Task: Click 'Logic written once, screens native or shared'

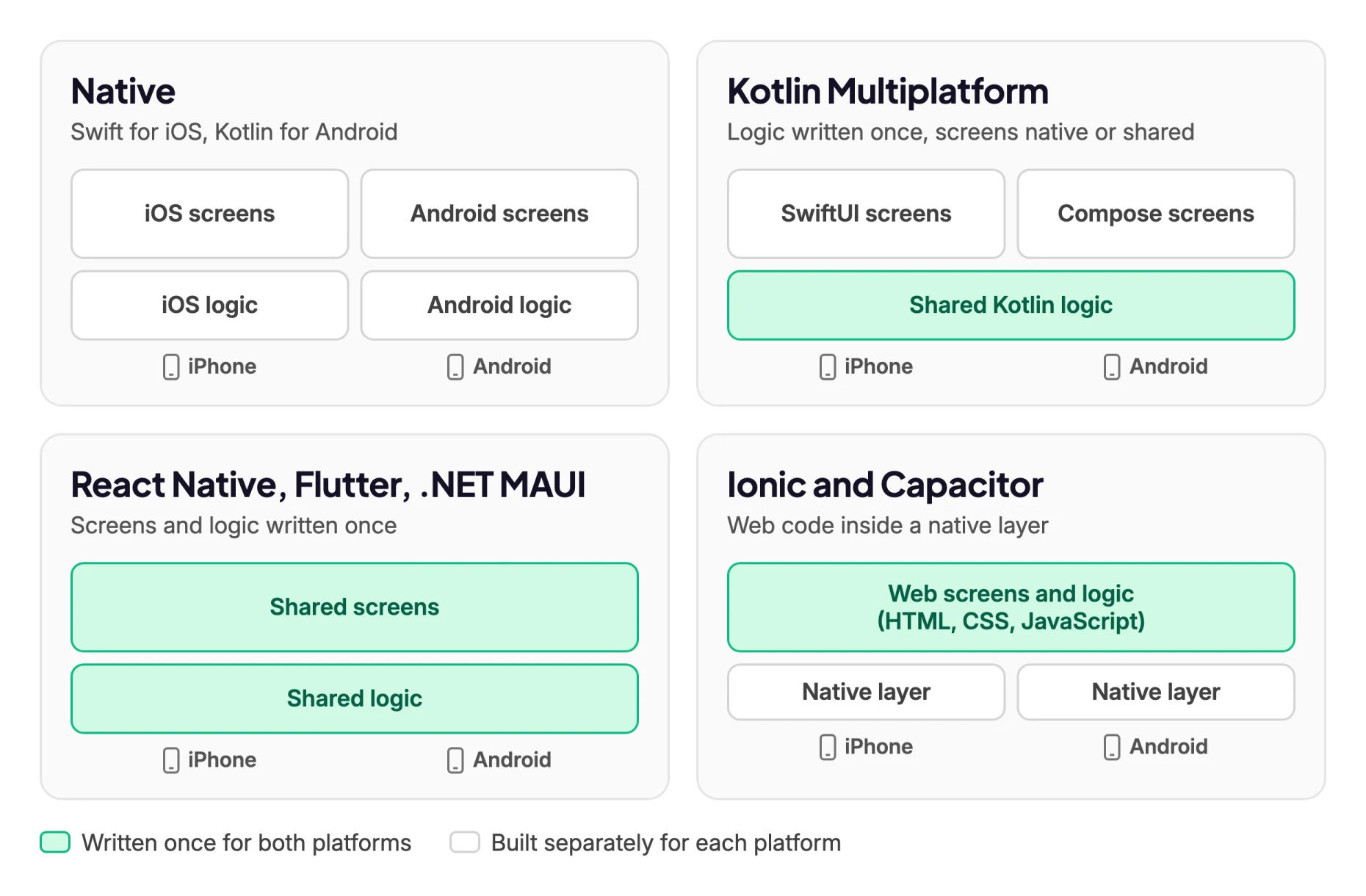Action: [961, 132]
